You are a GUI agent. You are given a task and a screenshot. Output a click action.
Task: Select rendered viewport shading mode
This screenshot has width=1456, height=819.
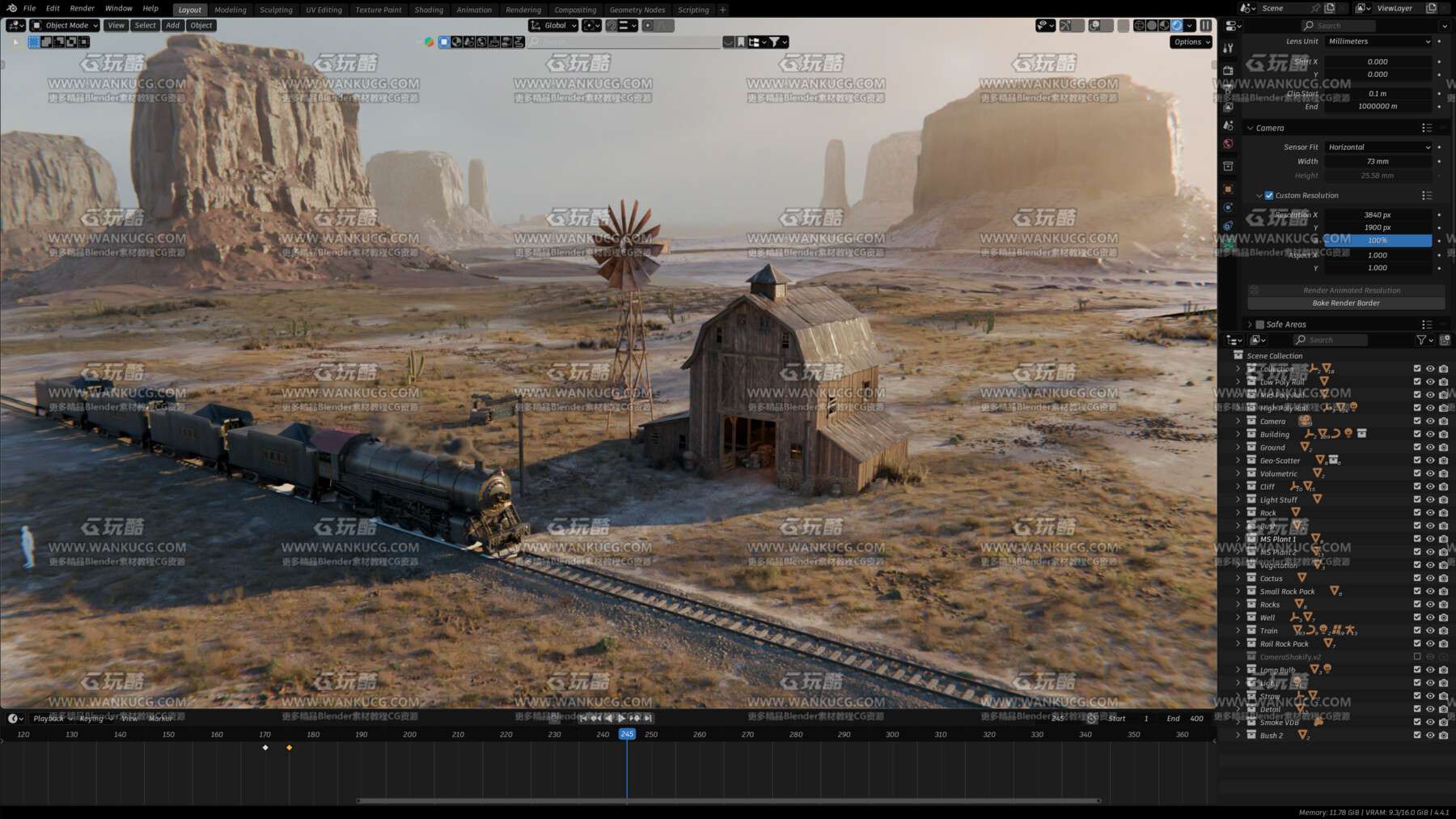1177,26
